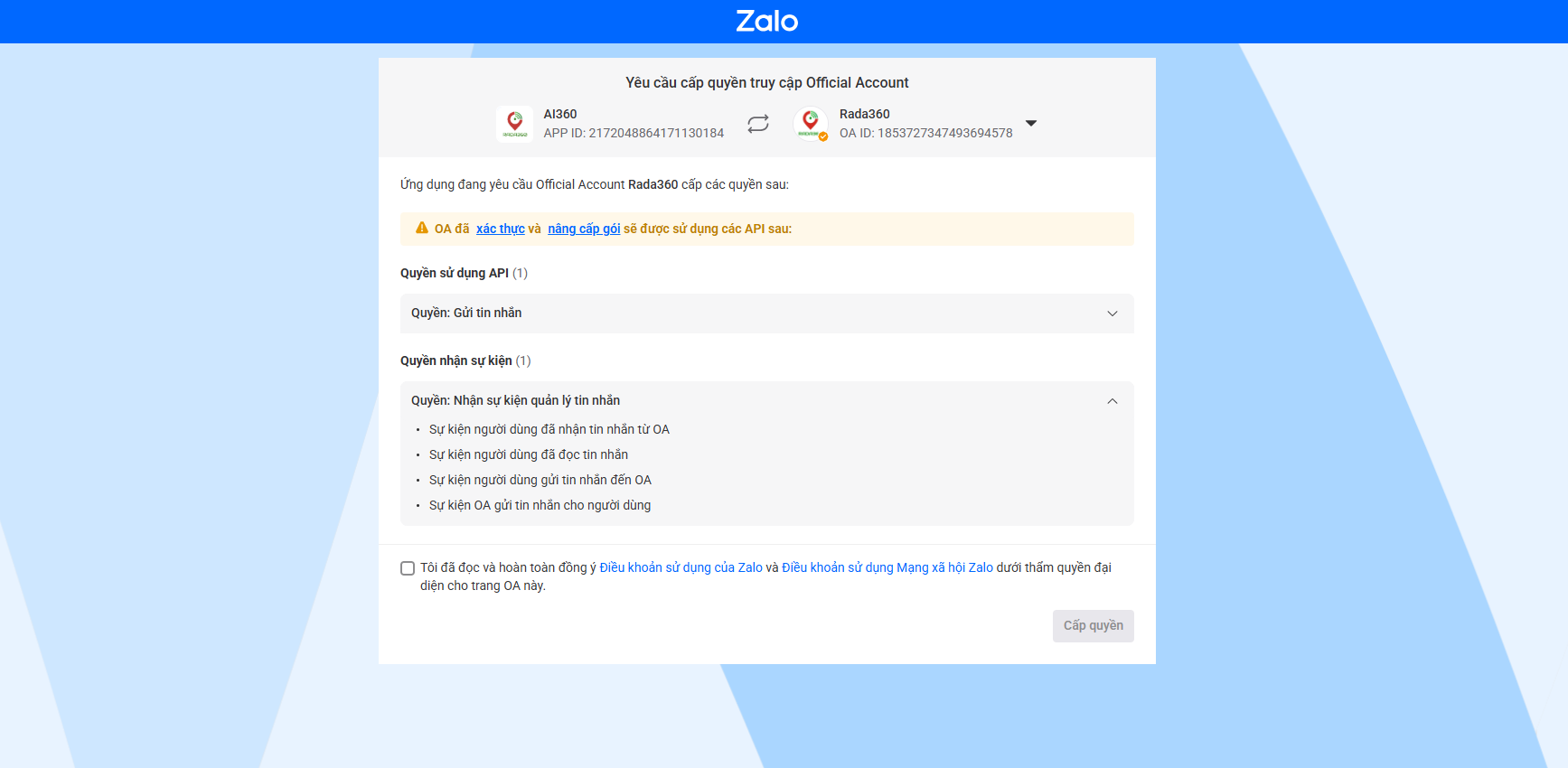Click the APP ID number under AI360

633,133
